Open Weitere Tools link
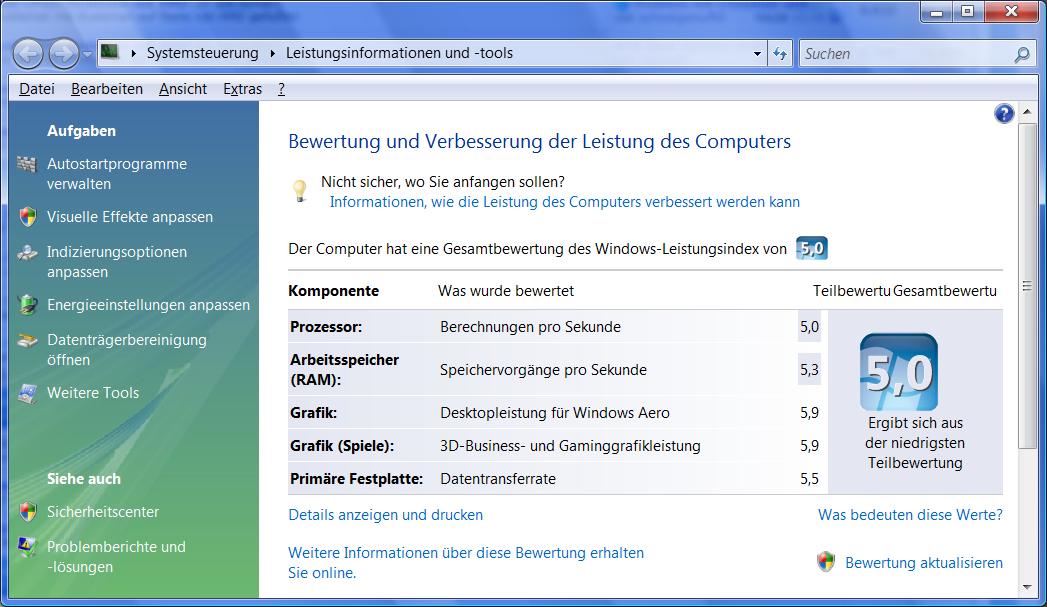Viewport: 1047px width, 607px height. click(x=93, y=393)
